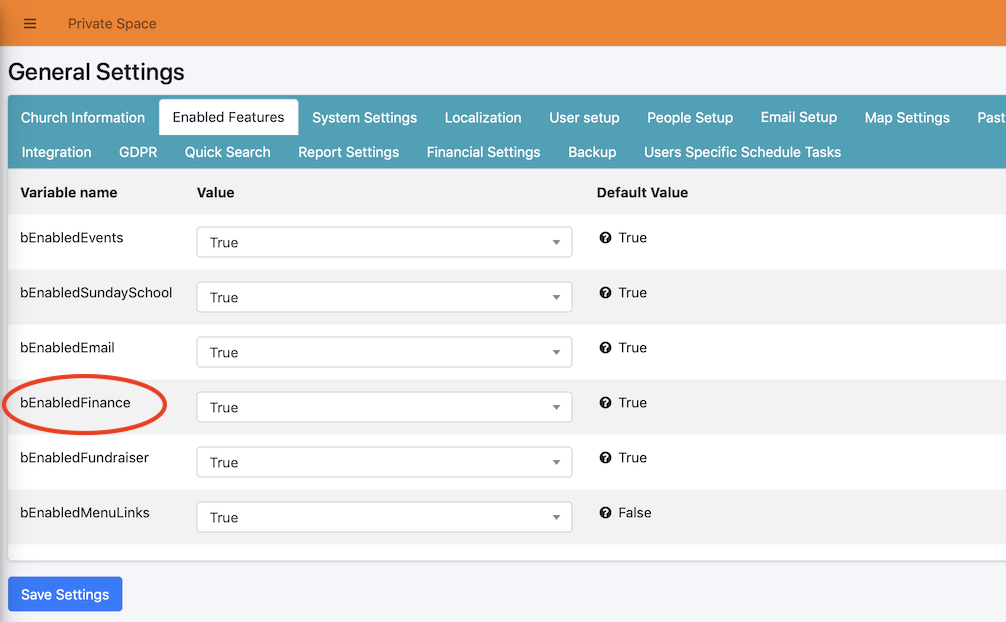
Task: Click the bEnabledEmail variable name
Action: point(67,348)
